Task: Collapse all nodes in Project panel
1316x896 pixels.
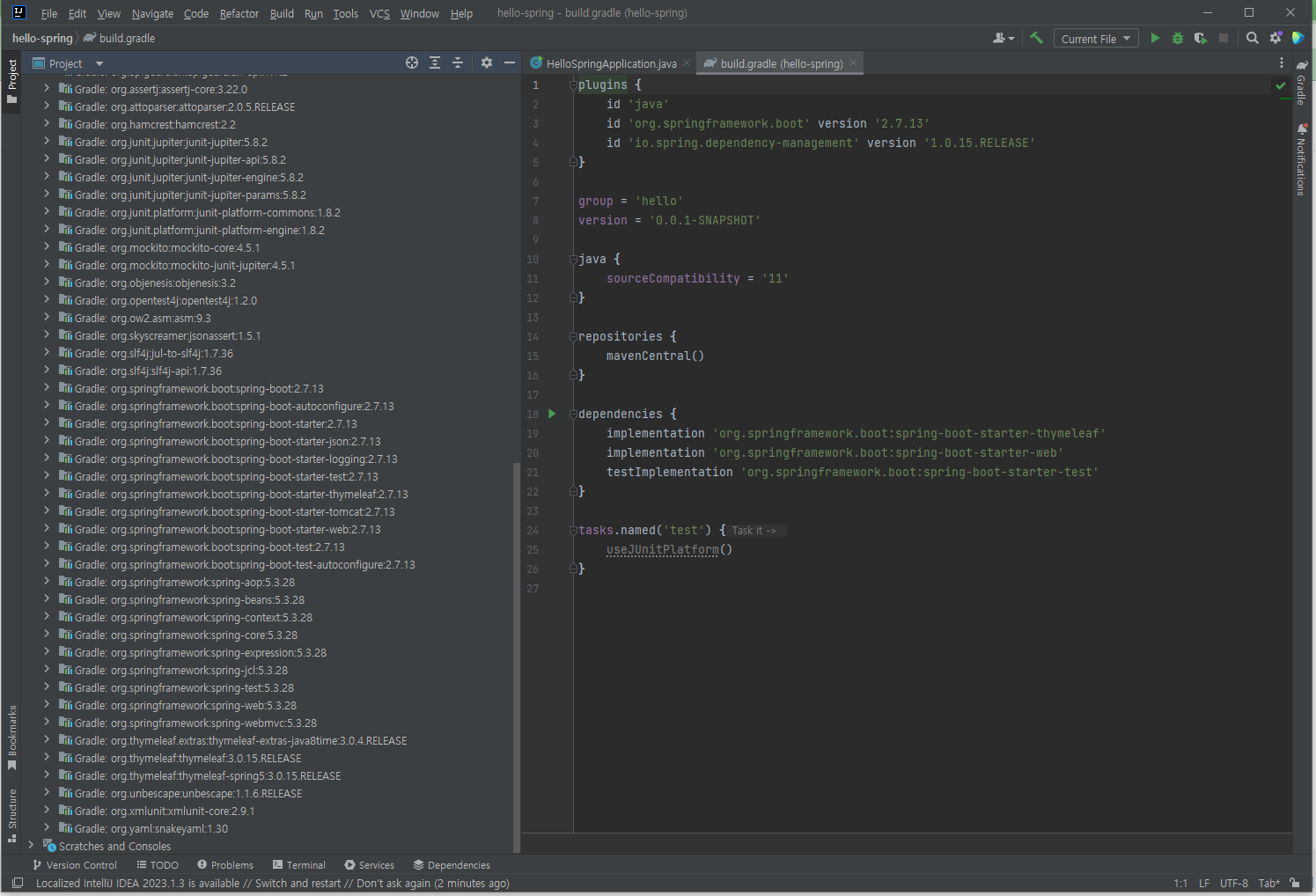Action: [458, 62]
